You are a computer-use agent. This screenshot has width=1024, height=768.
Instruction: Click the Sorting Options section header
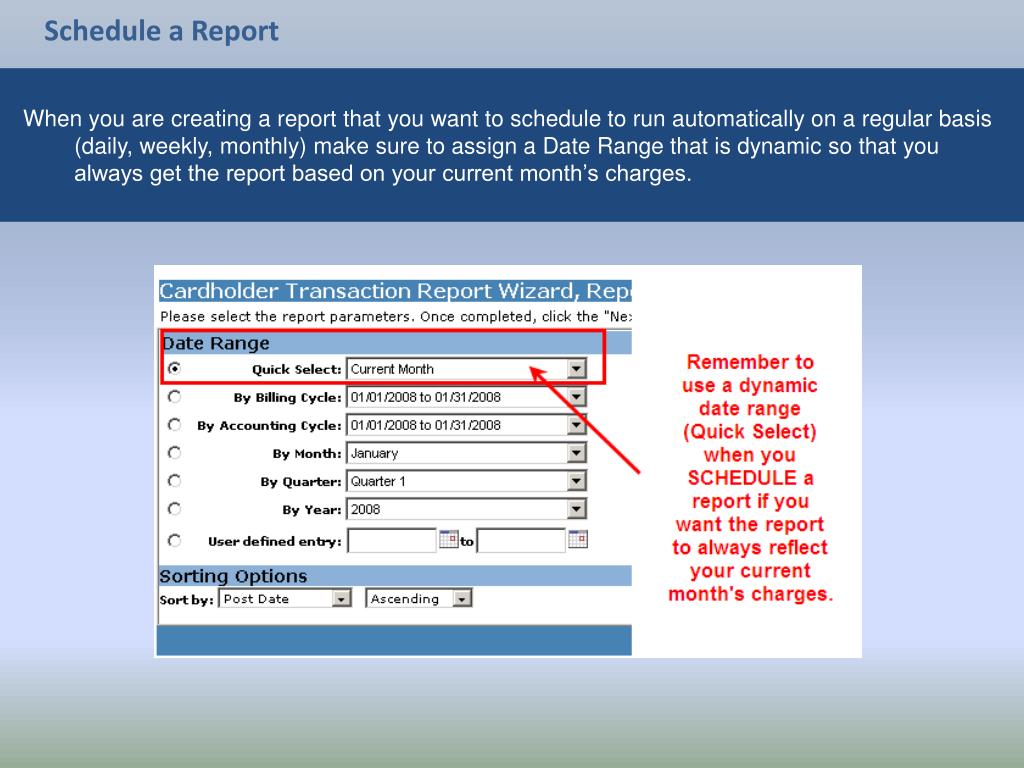point(396,576)
